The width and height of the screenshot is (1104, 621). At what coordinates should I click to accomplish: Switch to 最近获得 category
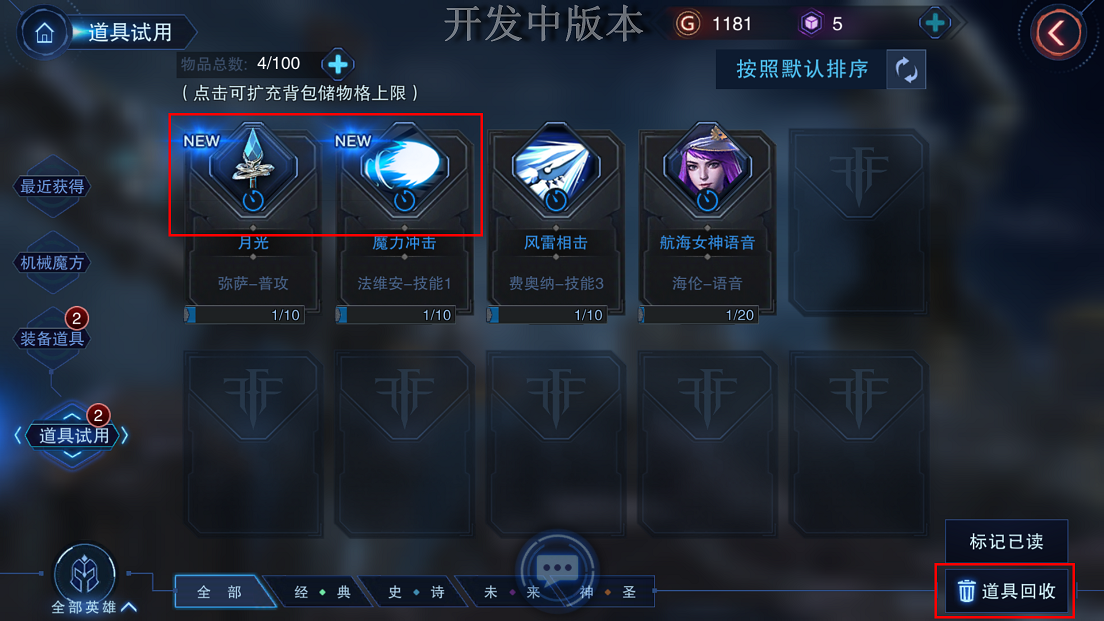tap(52, 187)
